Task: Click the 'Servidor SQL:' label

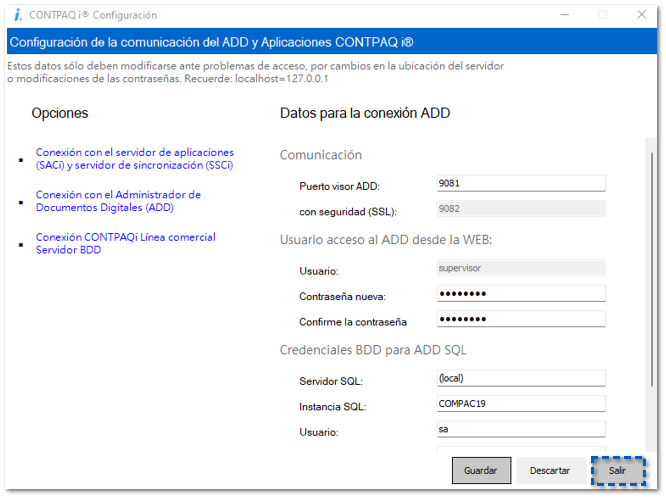Action: [331, 381]
